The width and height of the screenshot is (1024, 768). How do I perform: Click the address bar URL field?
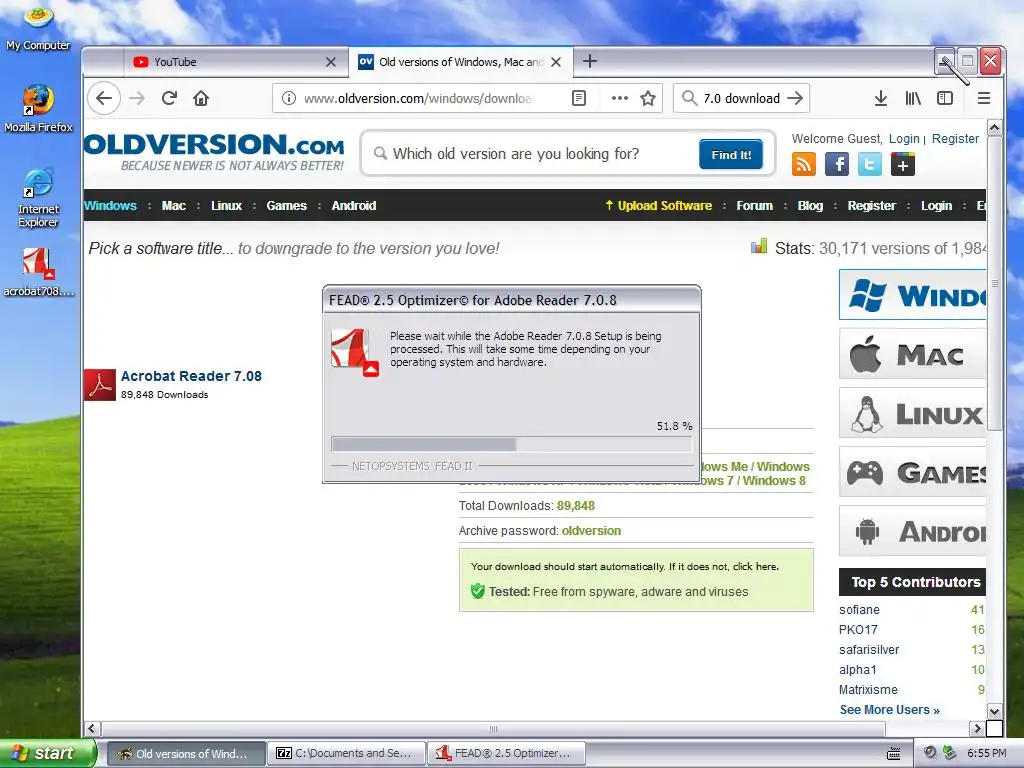pos(418,98)
